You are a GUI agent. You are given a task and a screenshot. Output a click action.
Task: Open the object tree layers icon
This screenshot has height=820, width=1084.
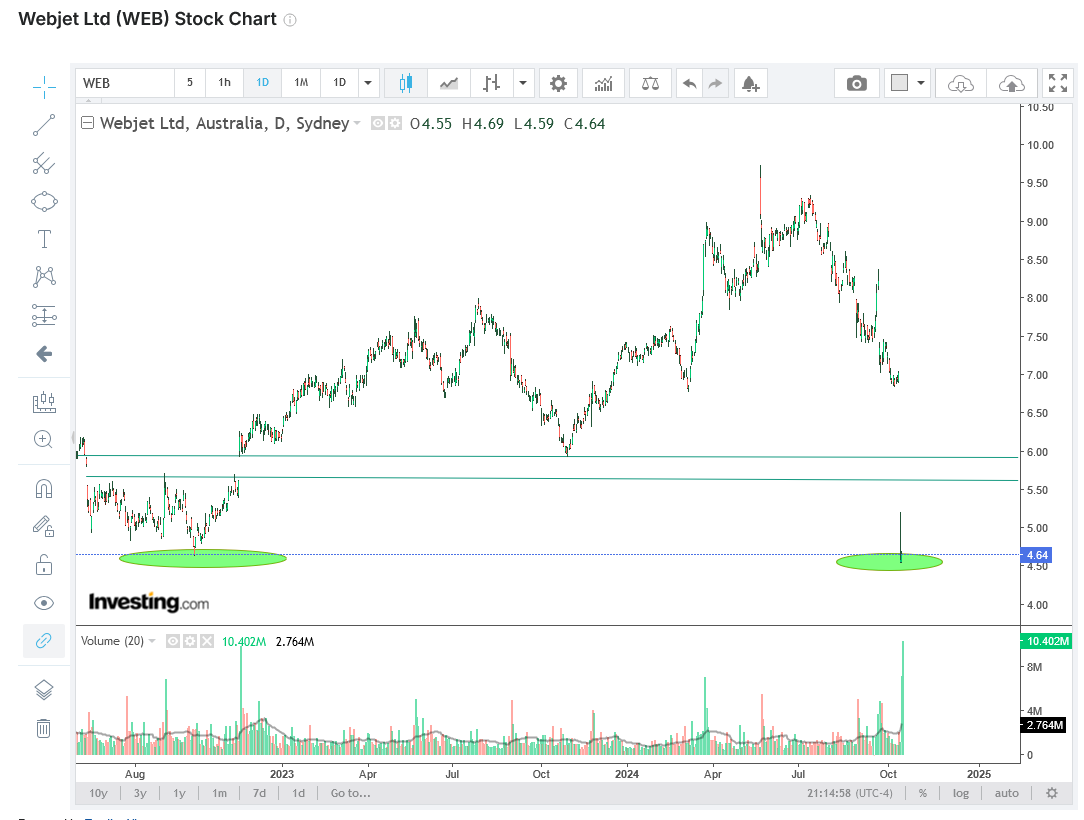44,690
